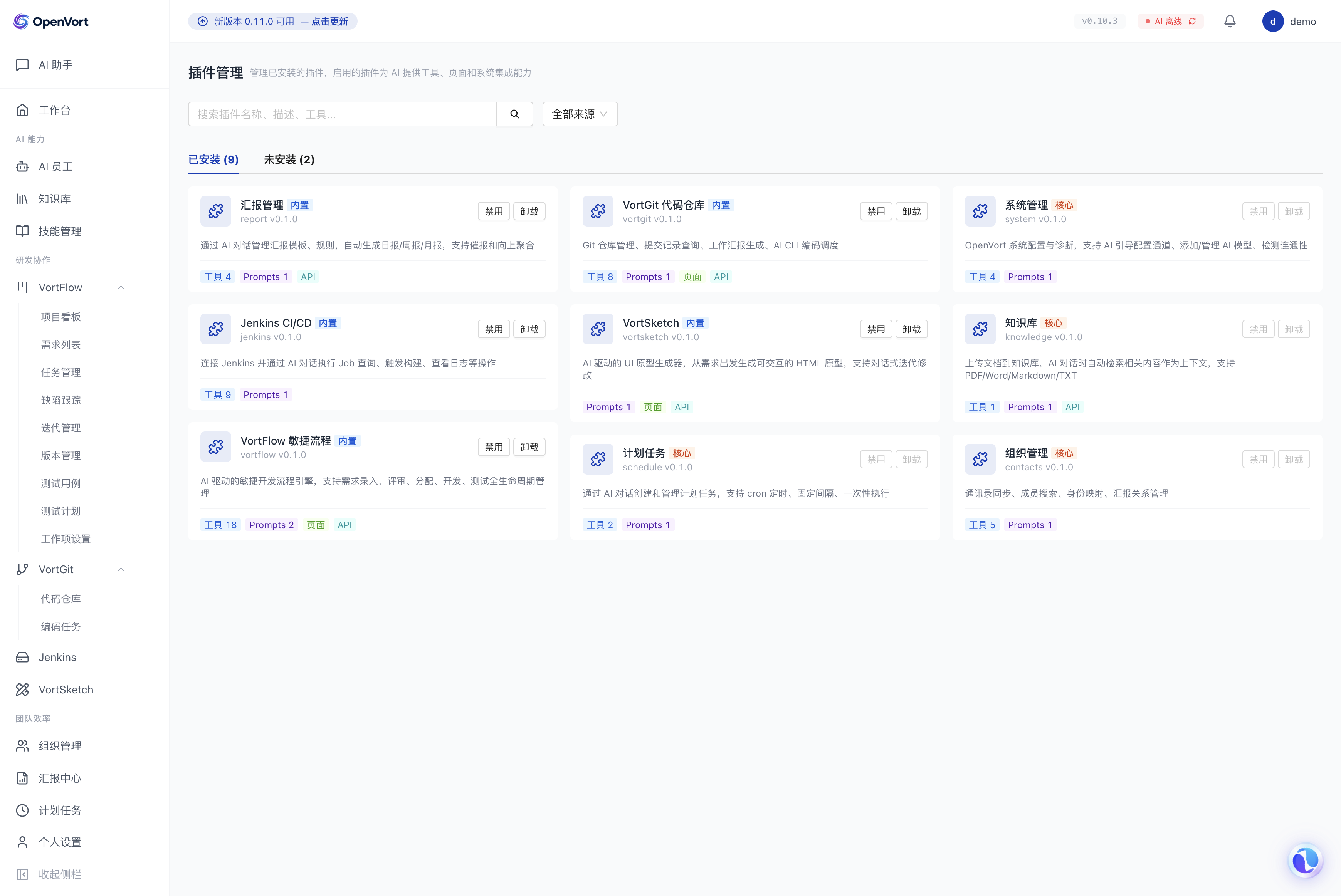Screen dimensions: 1341x896
Task: Go to 工作台 home icon
Action: coord(22,110)
